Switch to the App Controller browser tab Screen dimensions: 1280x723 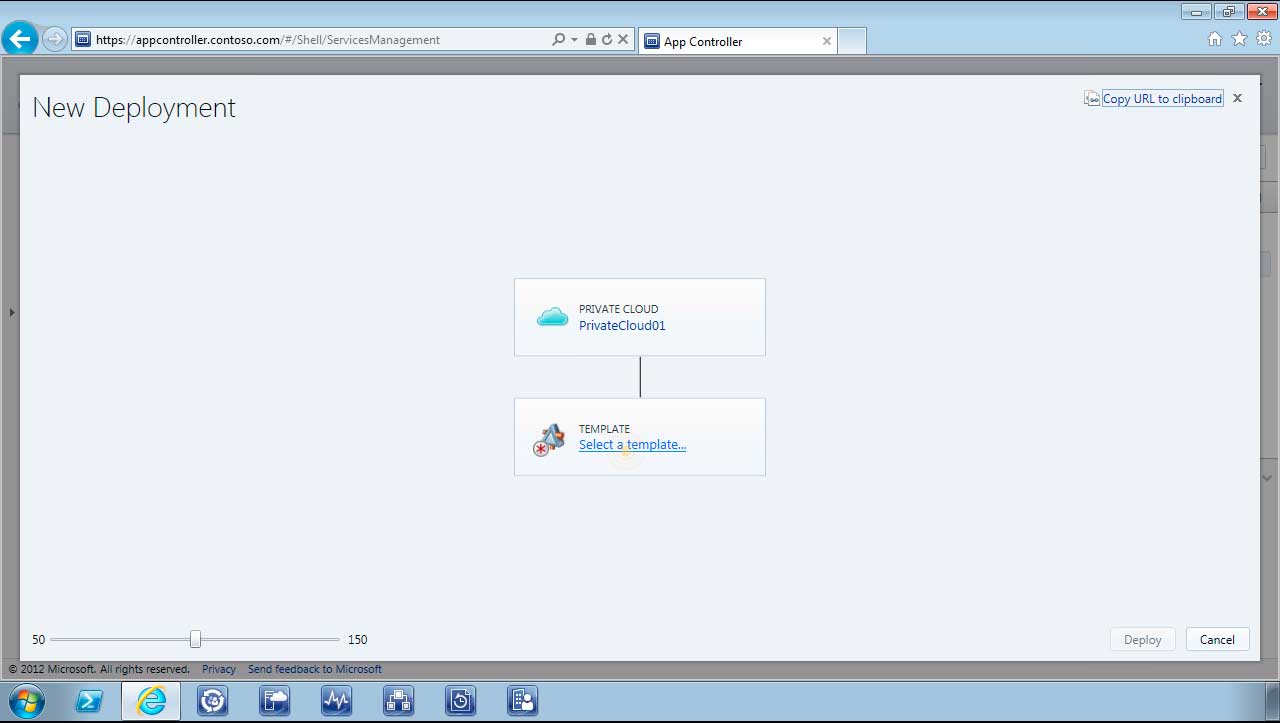tap(737, 41)
